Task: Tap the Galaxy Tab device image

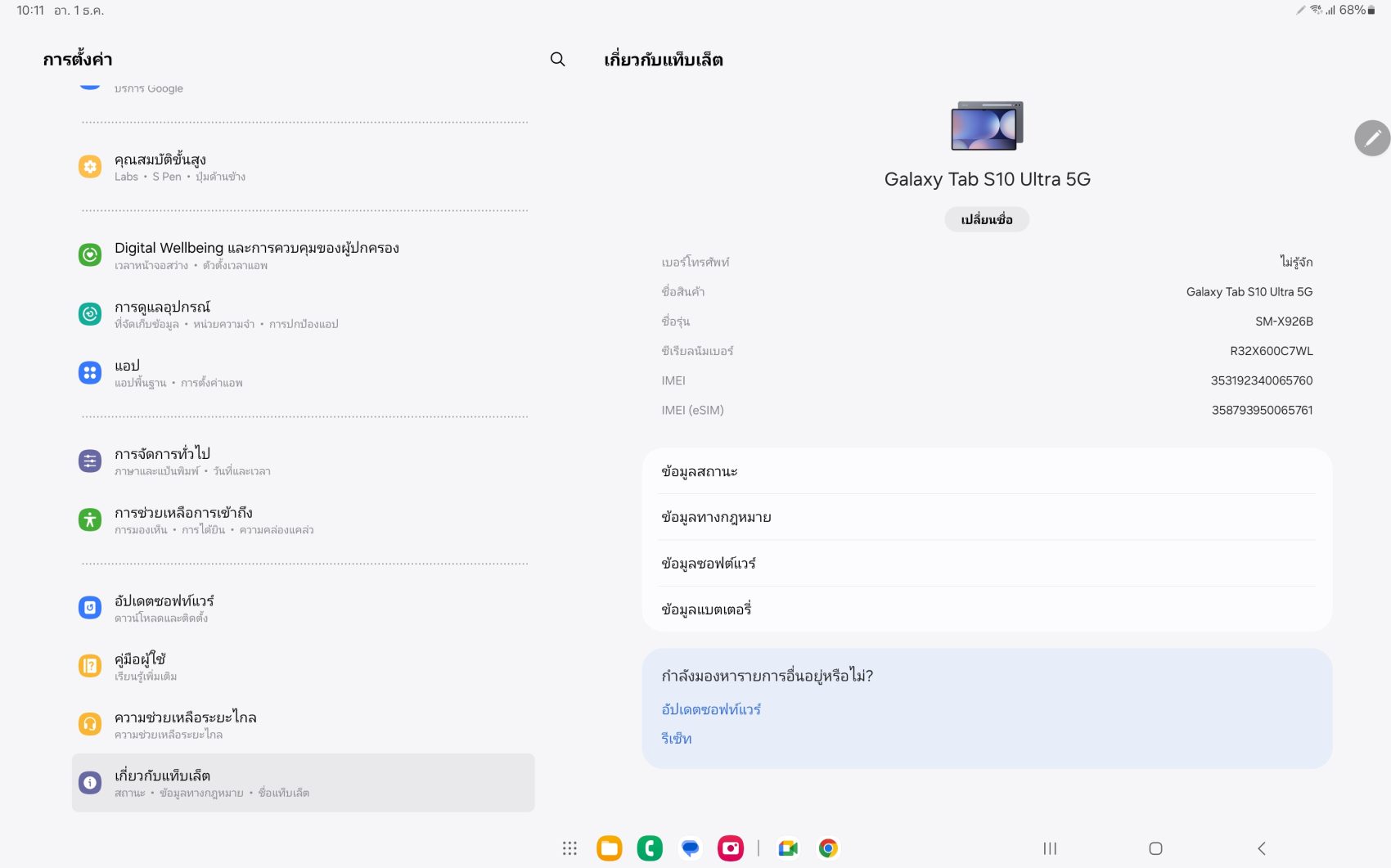Action: 987,125
